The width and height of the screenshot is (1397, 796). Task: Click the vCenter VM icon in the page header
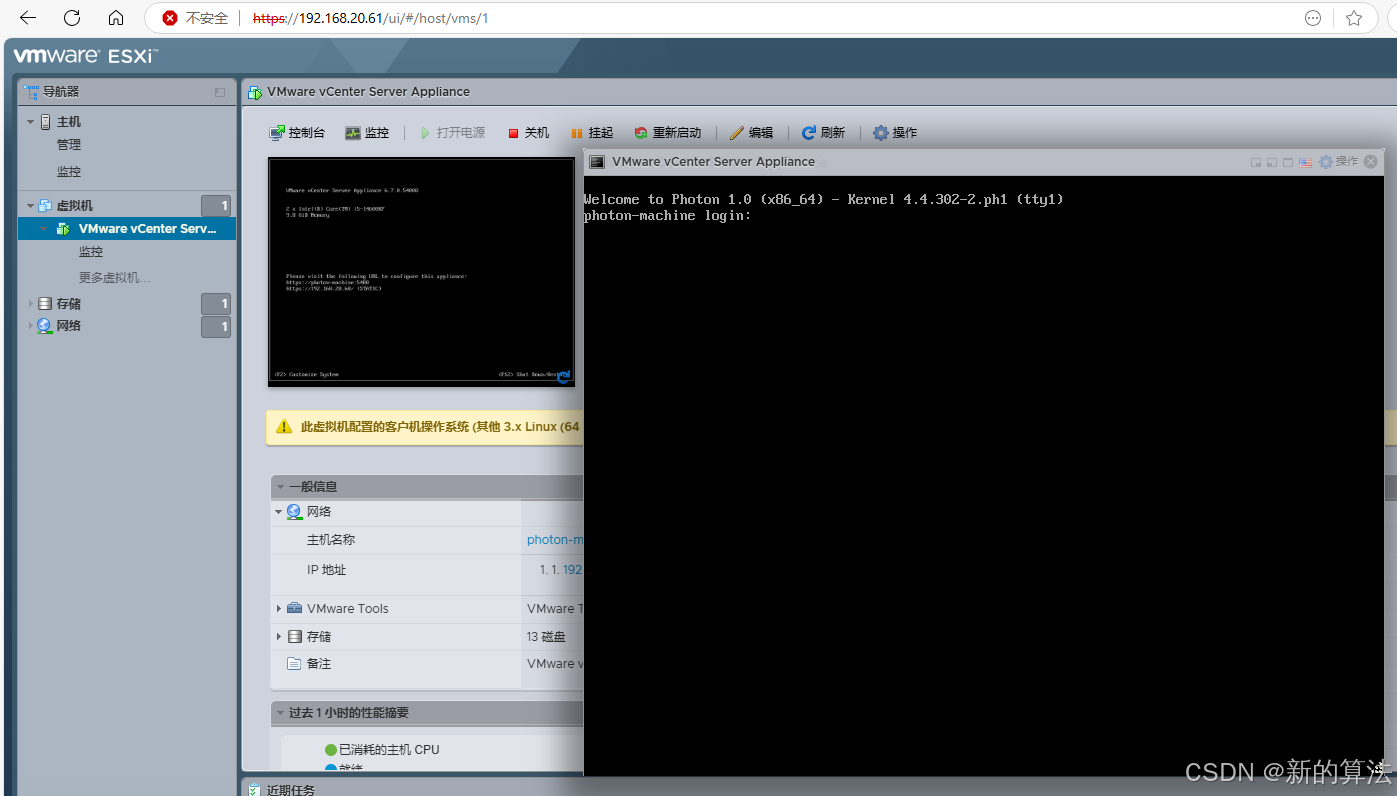click(x=256, y=92)
